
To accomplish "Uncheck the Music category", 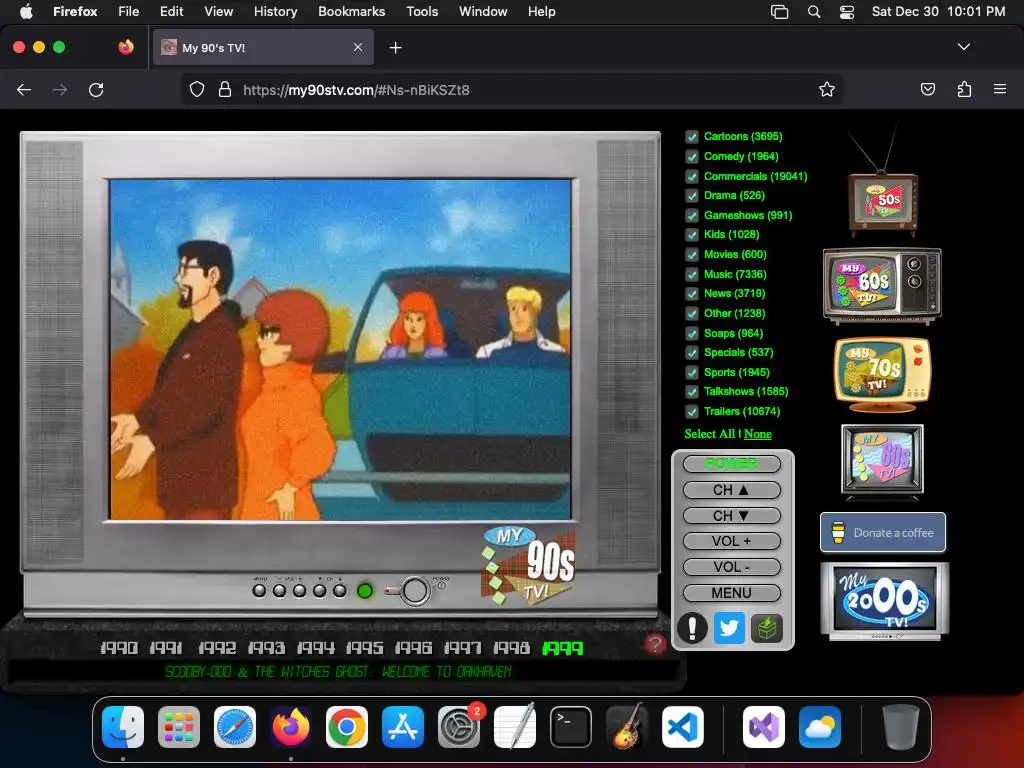I will pos(692,274).
